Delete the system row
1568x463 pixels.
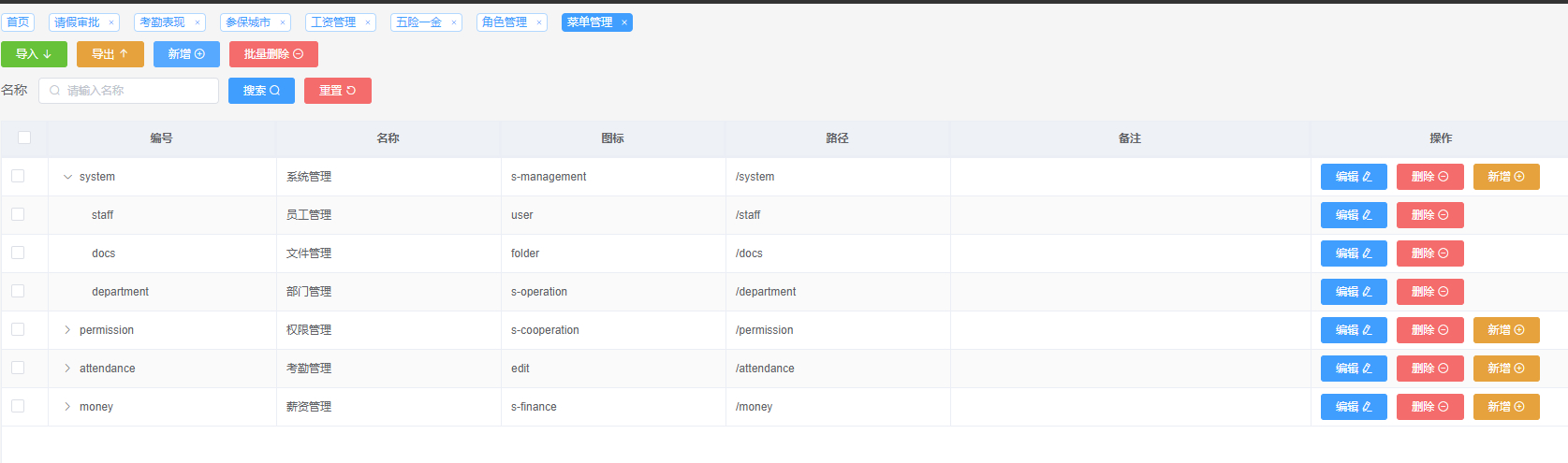coord(1430,177)
